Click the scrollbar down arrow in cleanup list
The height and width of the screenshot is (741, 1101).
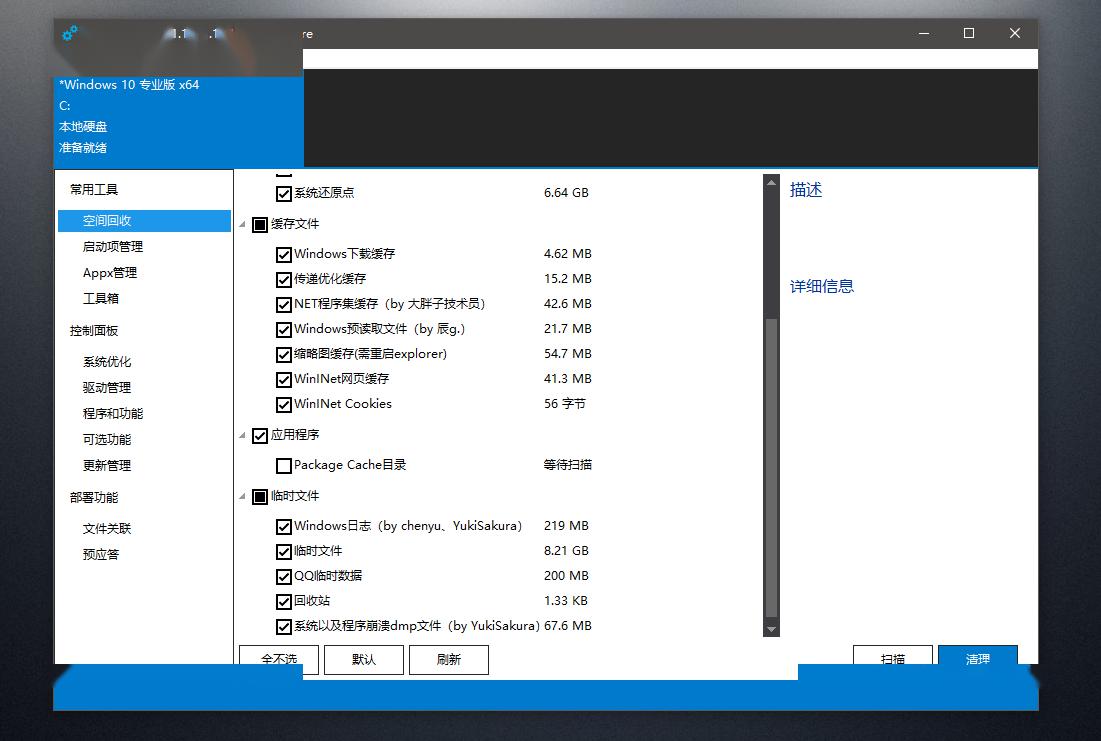point(771,629)
